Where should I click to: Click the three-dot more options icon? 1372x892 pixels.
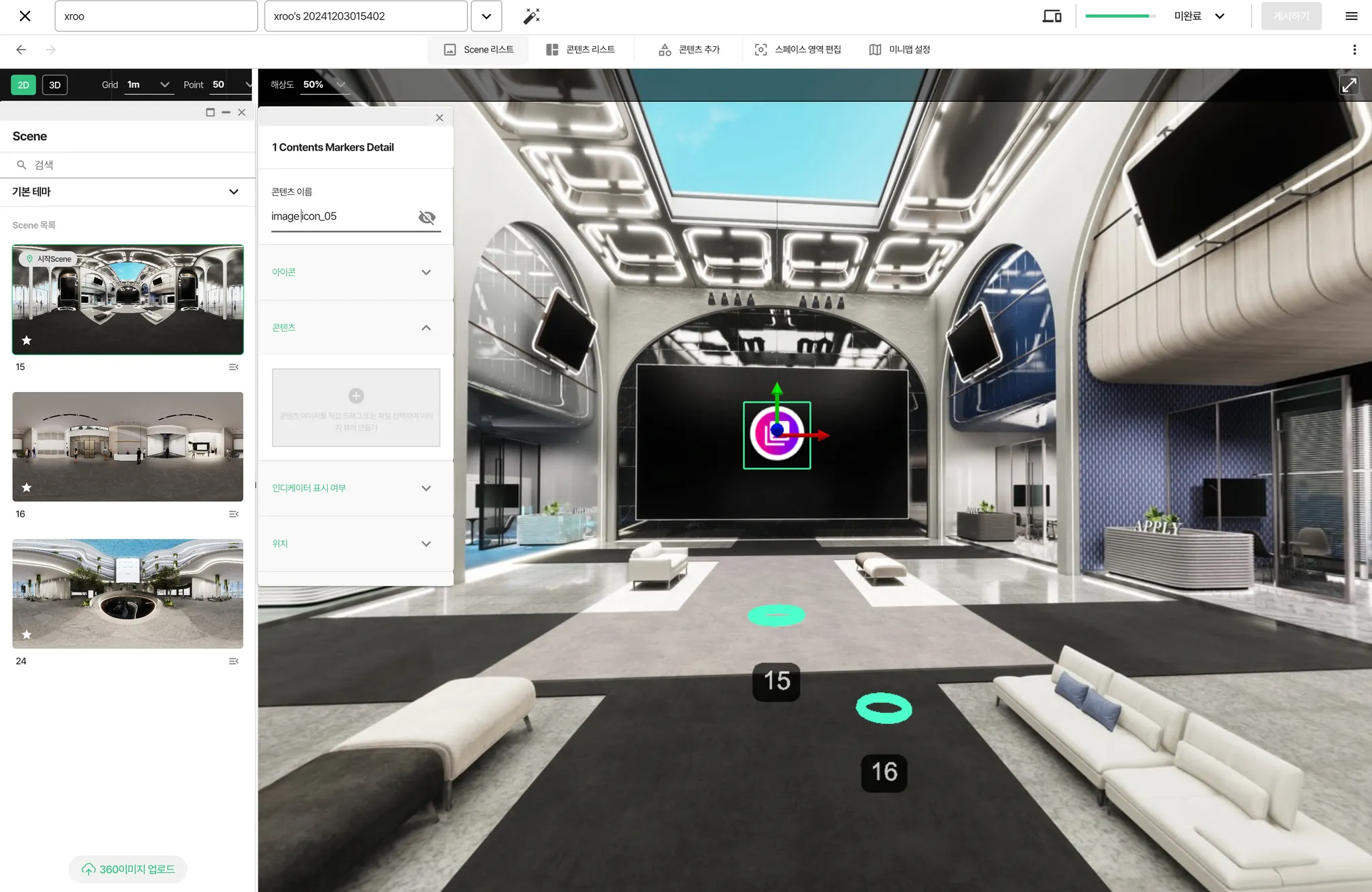[1354, 50]
